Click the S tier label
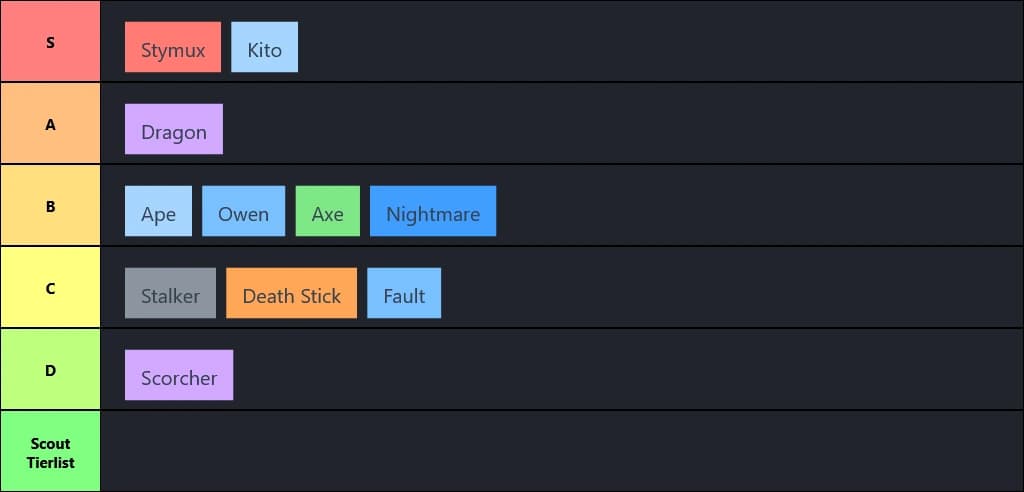The width and height of the screenshot is (1024, 492). pyautogui.click(x=50, y=42)
